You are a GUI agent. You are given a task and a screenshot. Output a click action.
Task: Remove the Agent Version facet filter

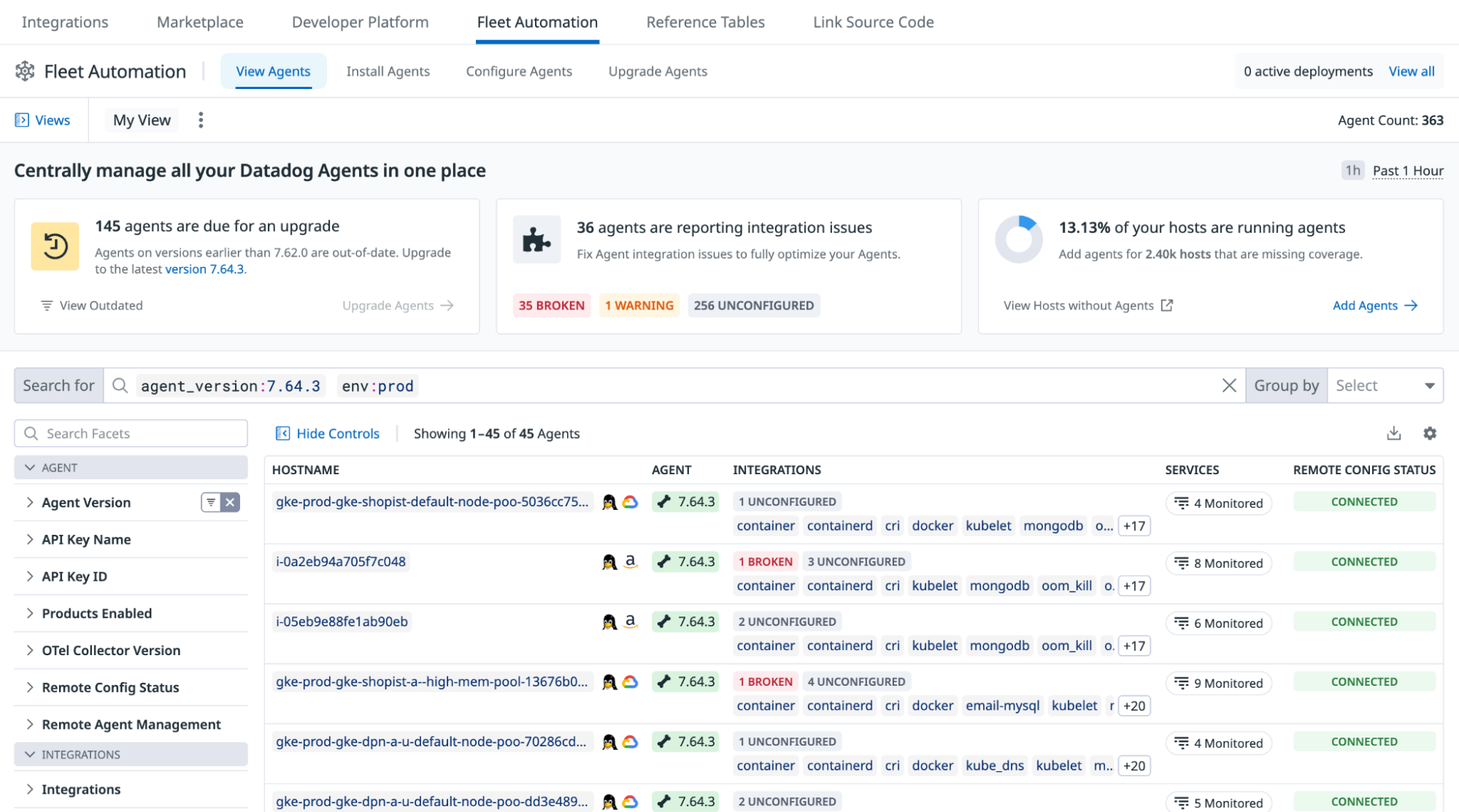coord(230,502)
